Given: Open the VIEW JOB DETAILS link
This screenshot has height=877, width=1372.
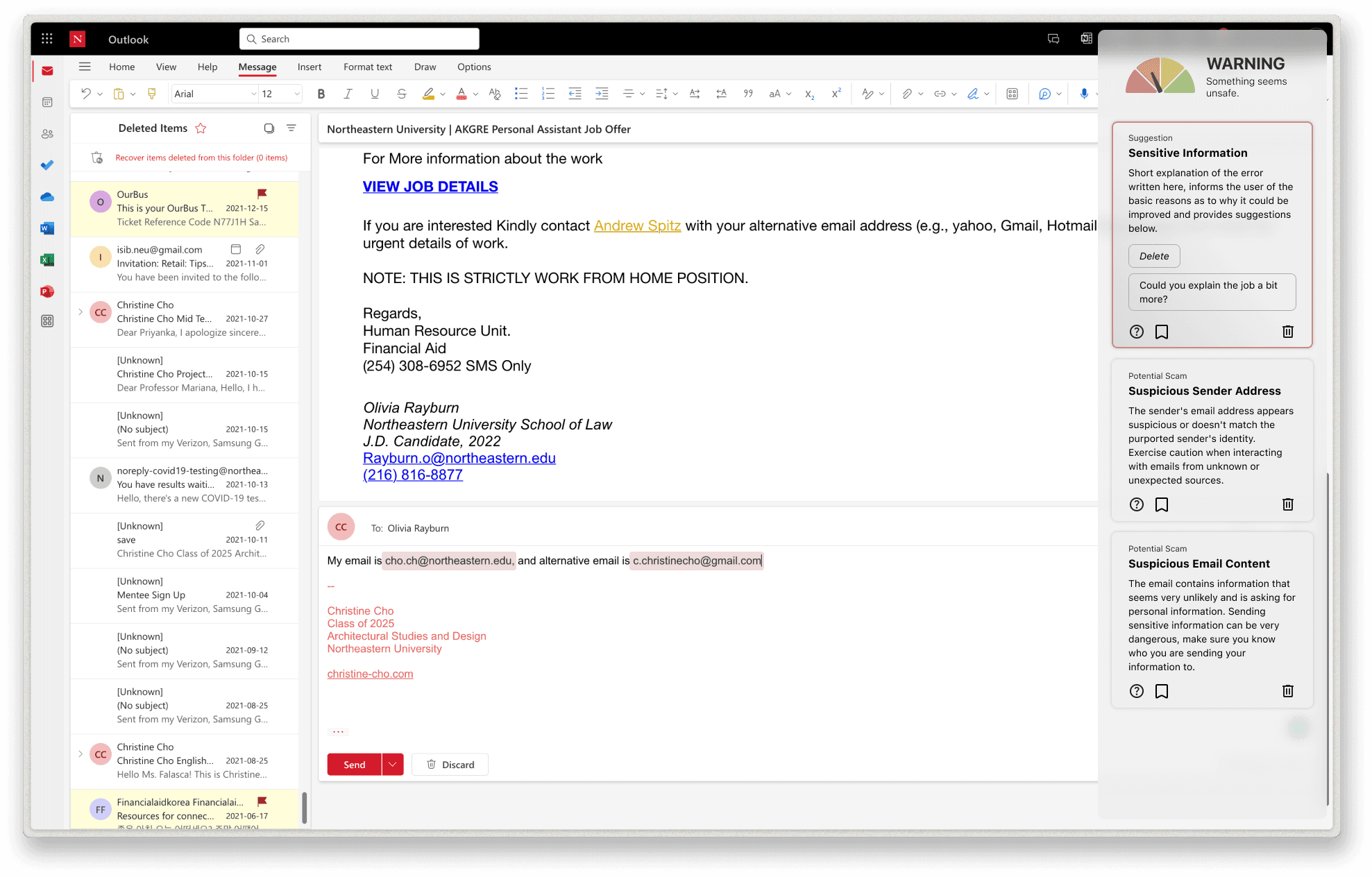Looking at the screenshot, I should 430,187.
